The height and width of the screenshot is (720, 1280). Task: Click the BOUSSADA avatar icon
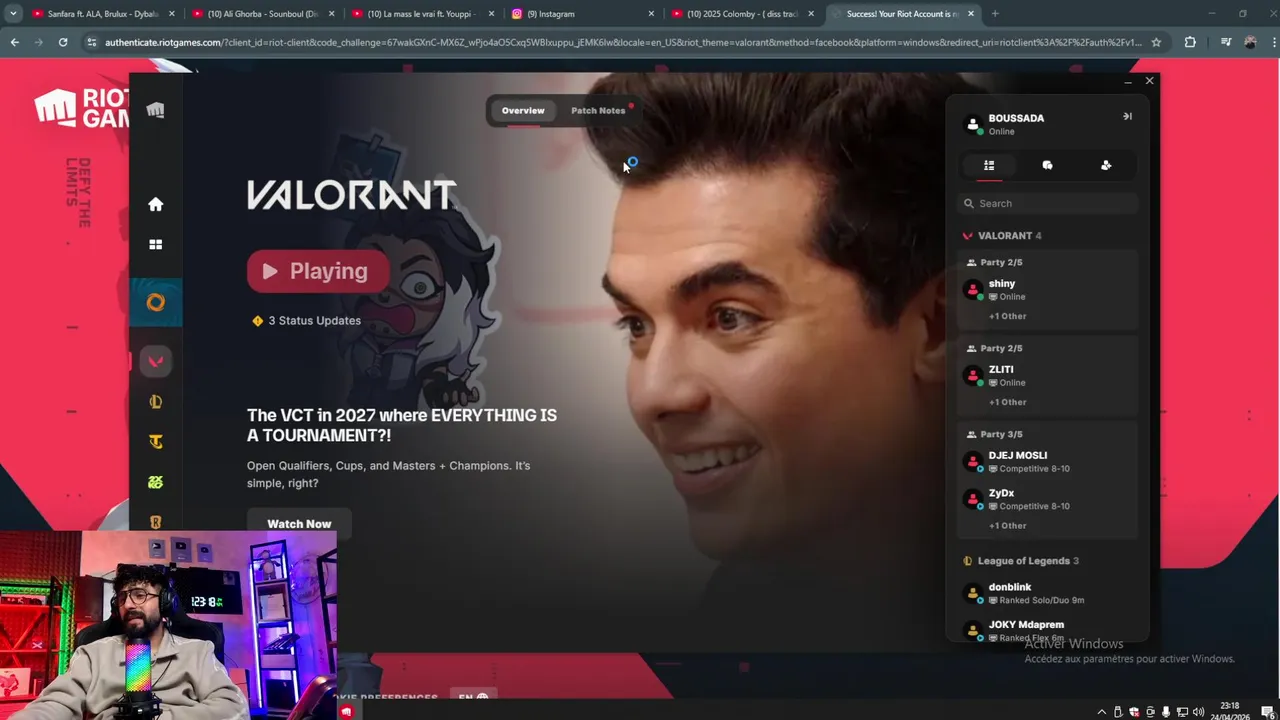tap(972, 124)
